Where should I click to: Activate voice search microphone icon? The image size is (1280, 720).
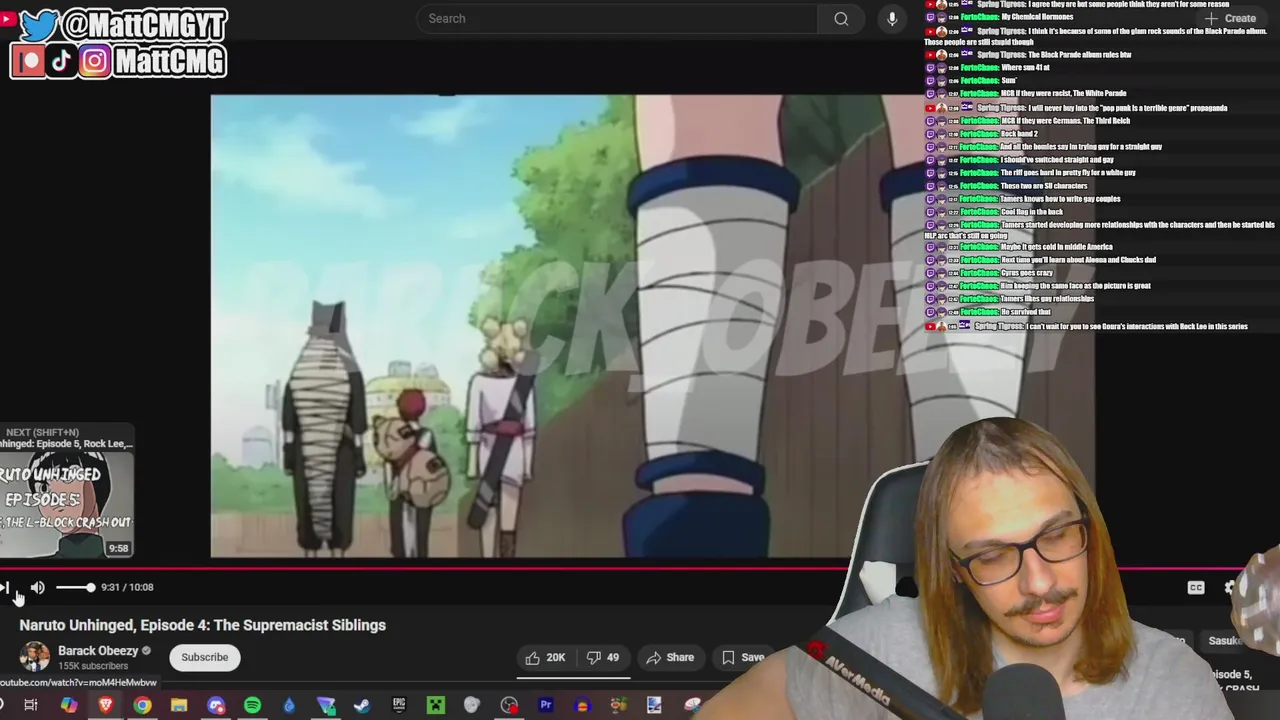tap(892, 19)
